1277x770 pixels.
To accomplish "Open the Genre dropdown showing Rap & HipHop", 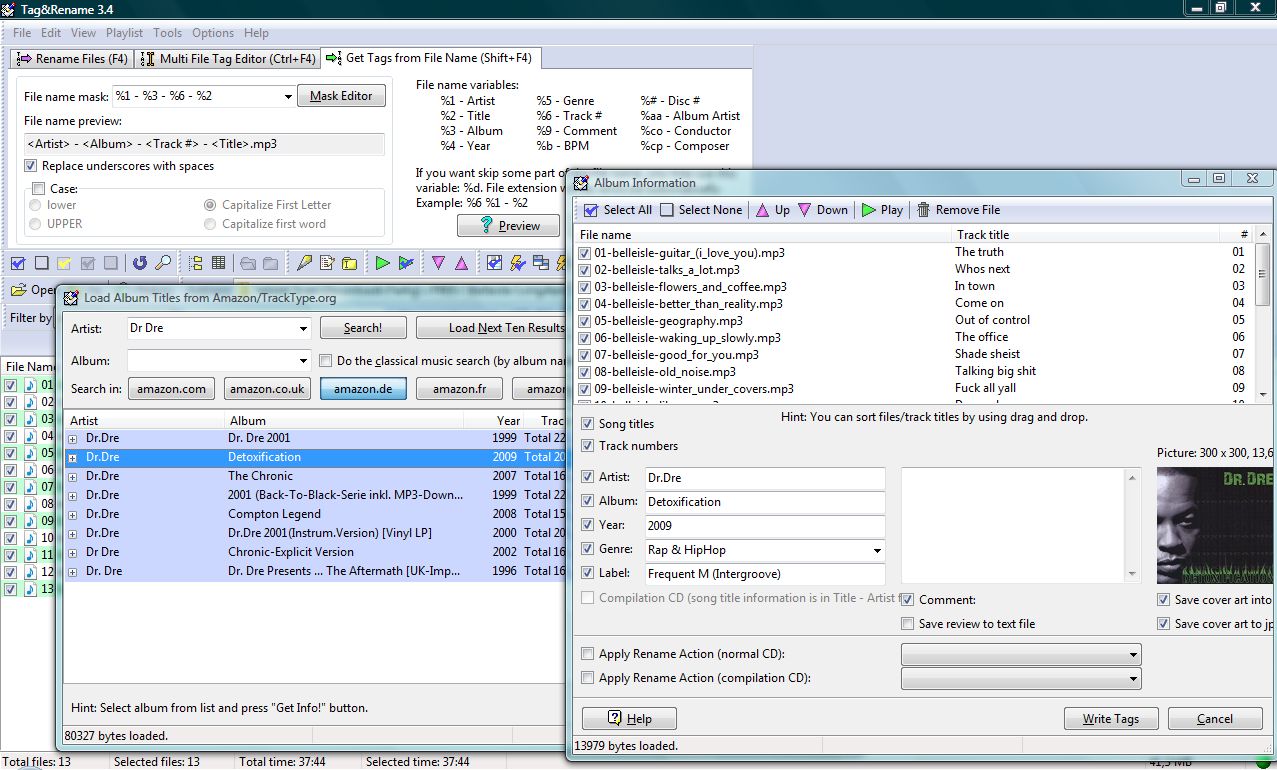I will coord(877,550).
